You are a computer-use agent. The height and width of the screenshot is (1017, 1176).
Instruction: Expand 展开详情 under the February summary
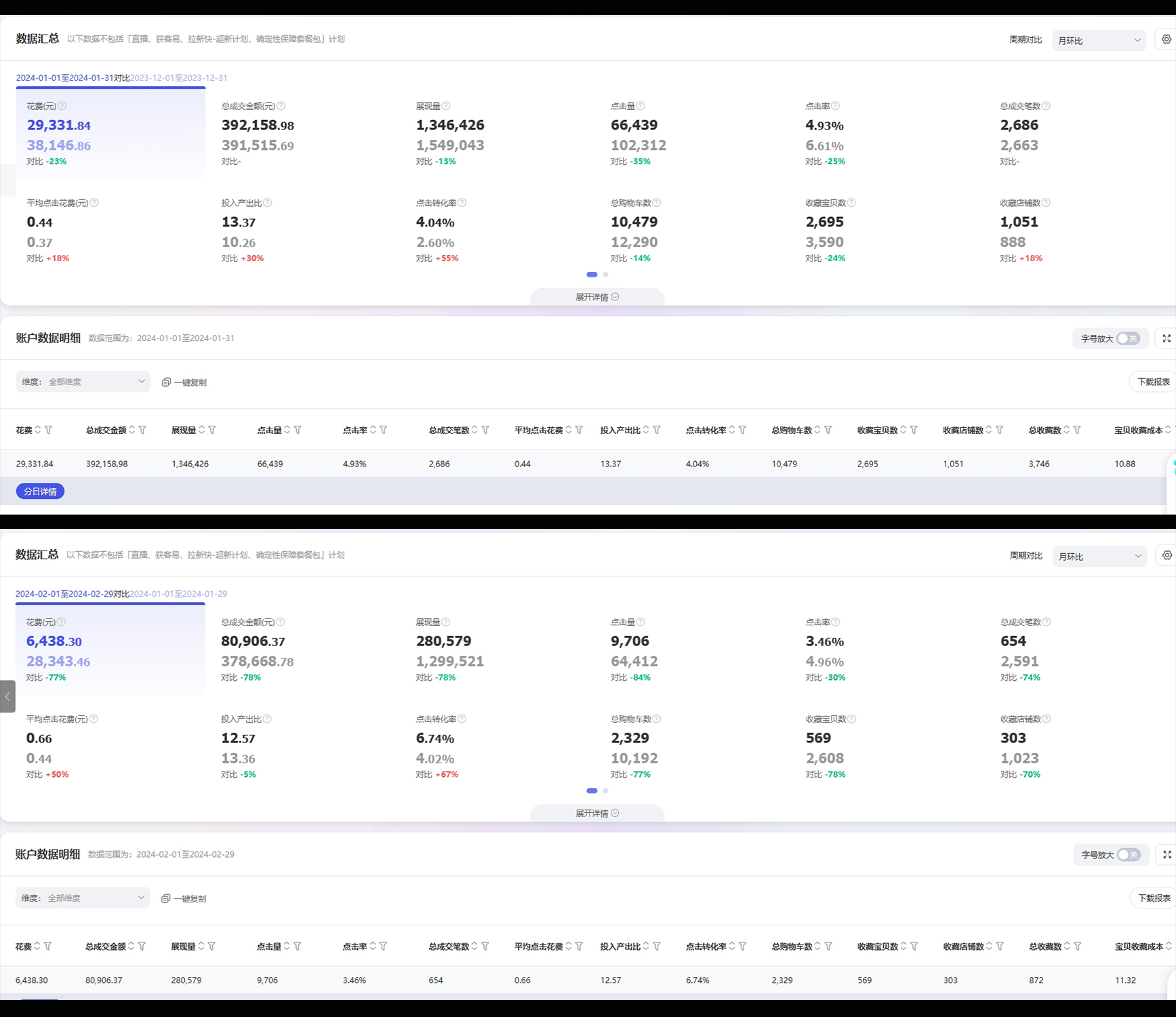[x=596, y=813]
